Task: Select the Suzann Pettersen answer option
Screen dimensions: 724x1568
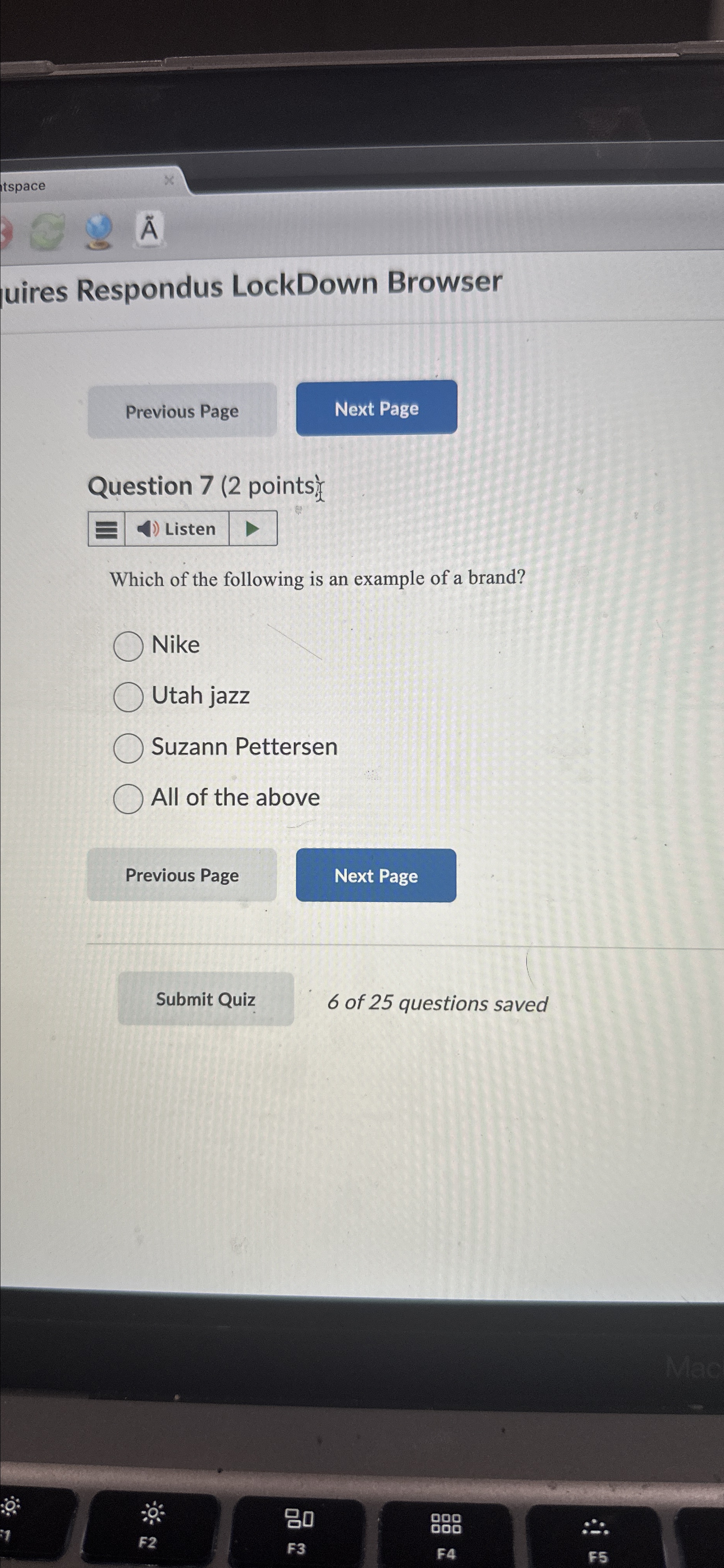Action: tap(129, 749)
